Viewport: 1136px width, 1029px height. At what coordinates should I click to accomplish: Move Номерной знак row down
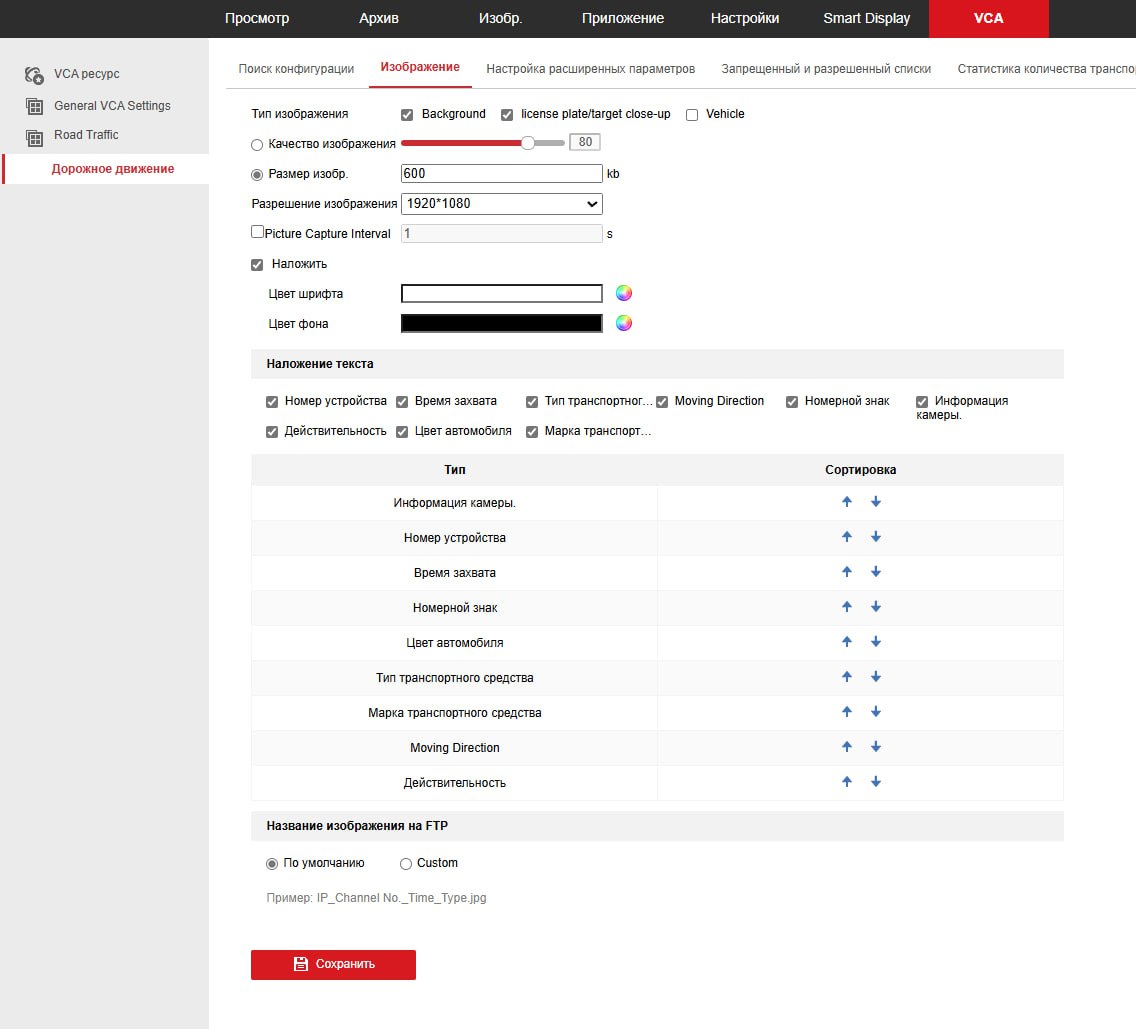[x=875, y=607]
